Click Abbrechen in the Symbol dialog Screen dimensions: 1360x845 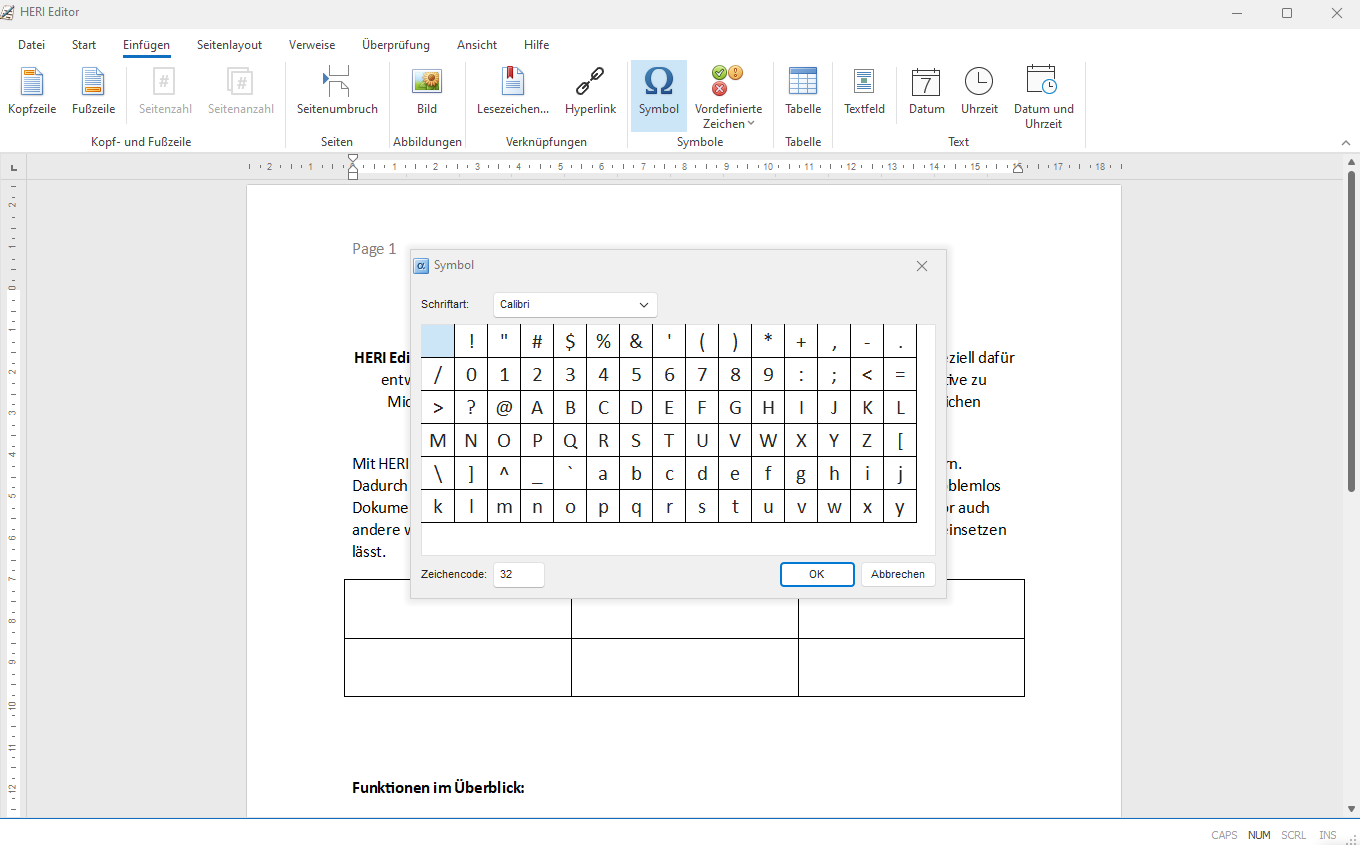click(x=898, y=574)
